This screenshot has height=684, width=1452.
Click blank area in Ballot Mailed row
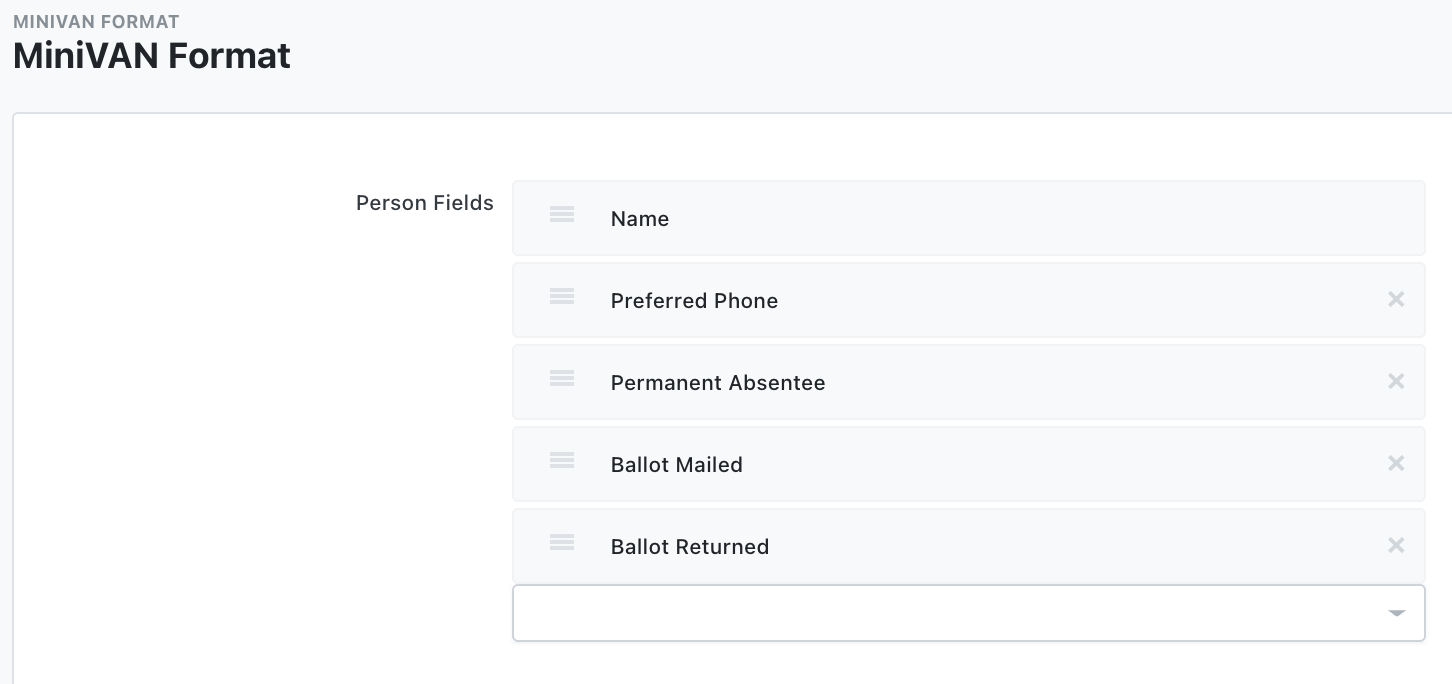[1050, 465]
